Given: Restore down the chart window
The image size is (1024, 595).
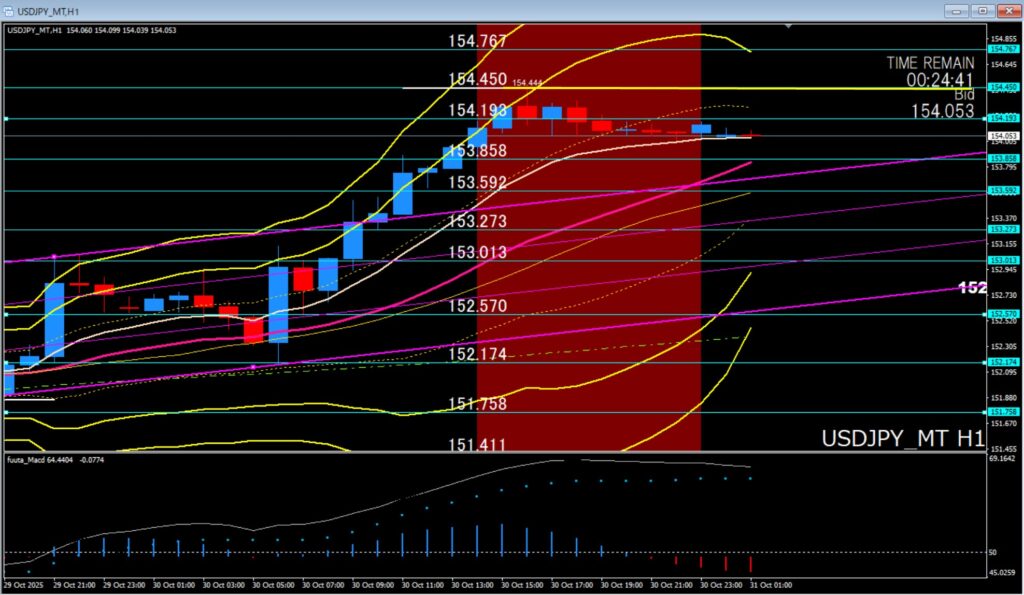Looking at the screenshot, I should 982,10.
